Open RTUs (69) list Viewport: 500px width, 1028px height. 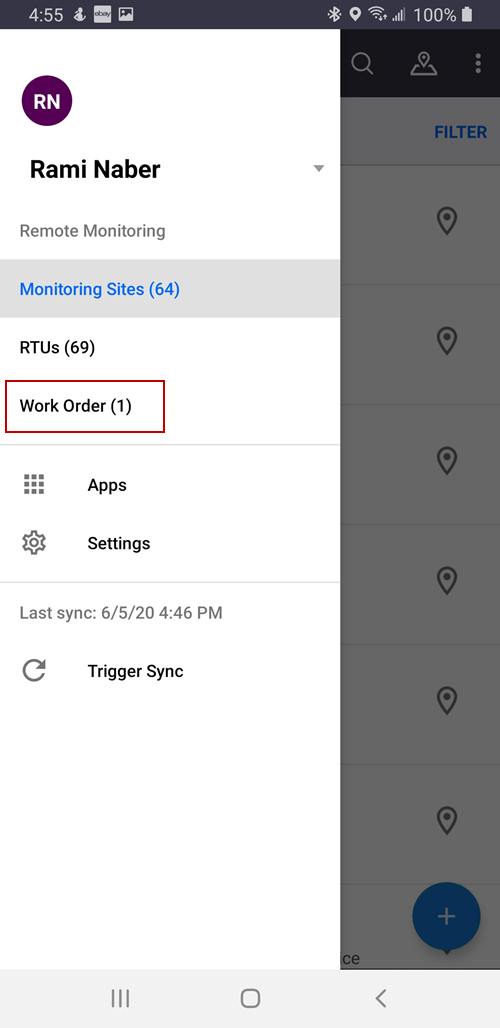click(x=170, y=347)
